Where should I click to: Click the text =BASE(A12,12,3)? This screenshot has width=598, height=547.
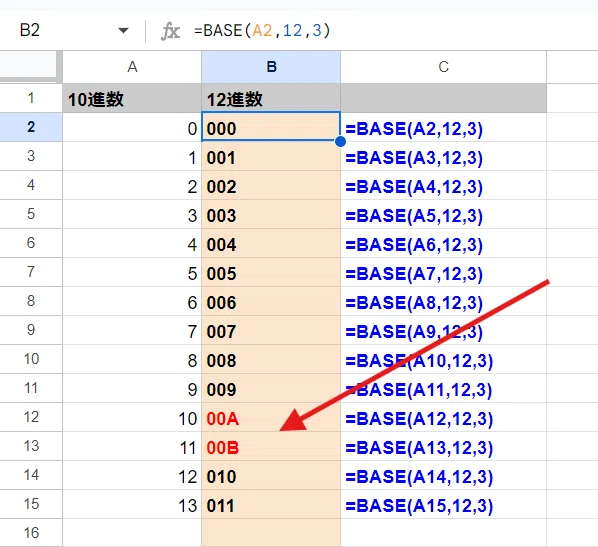(x=419, y=419)
